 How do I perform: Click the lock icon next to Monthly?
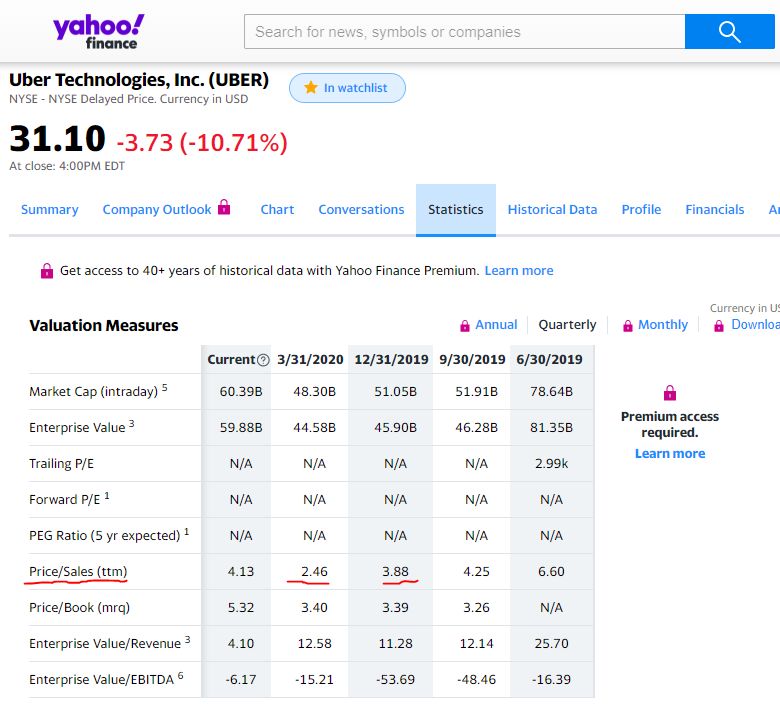[628, 326]
